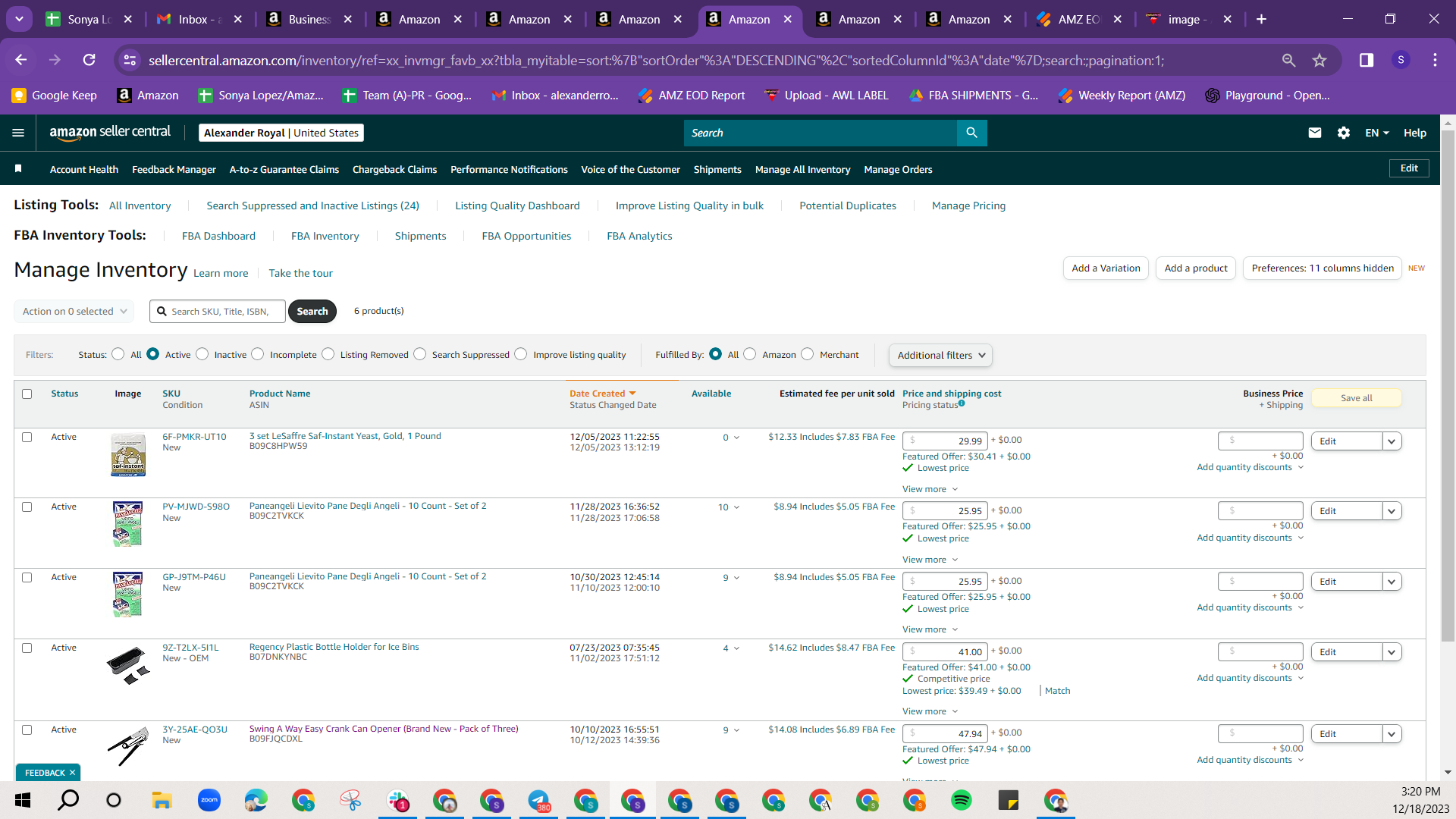The image size is (1456, 819).
Task: Open Spotify from the taskbar
Action: [x=962, y=800]
